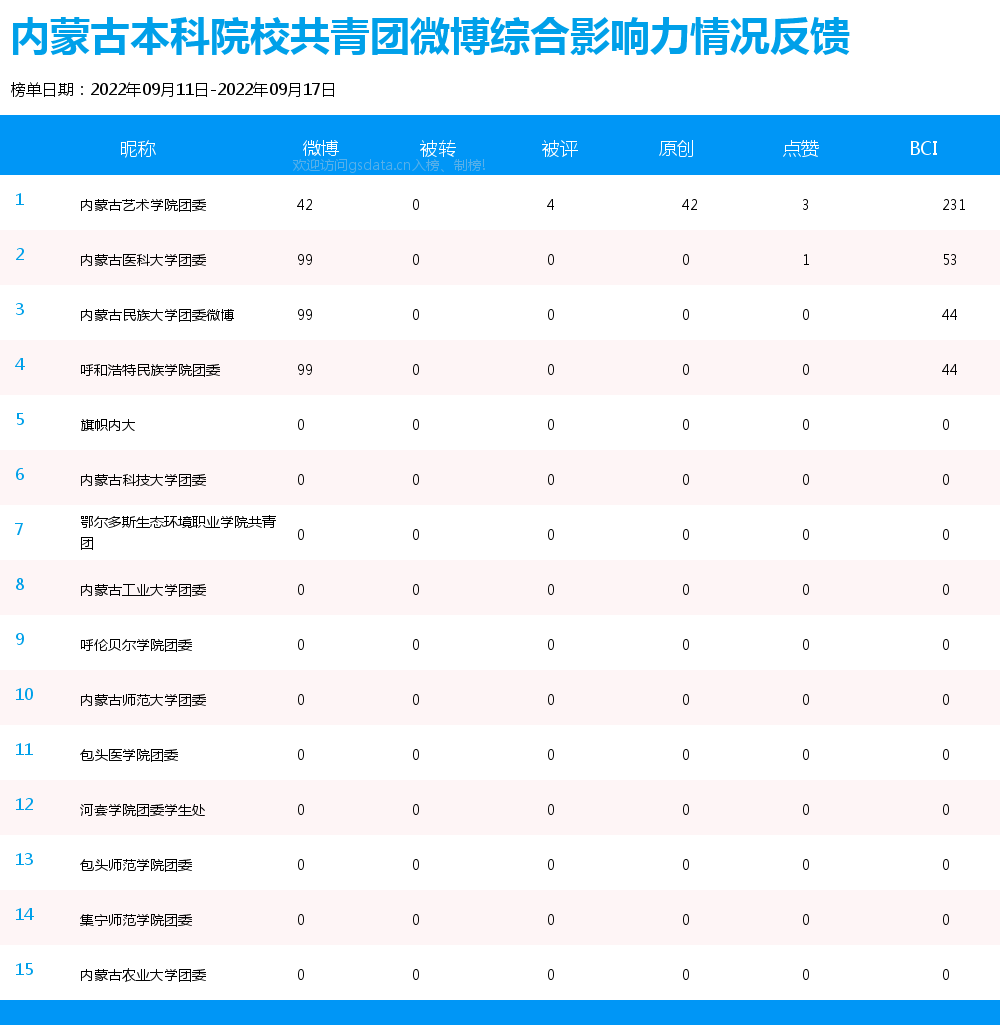Click 微博 count 99 for 呼和浩特民族学院团委
Image resolution: width=1000 pixels, height=1029 pixels.
(x=304, y=370)
